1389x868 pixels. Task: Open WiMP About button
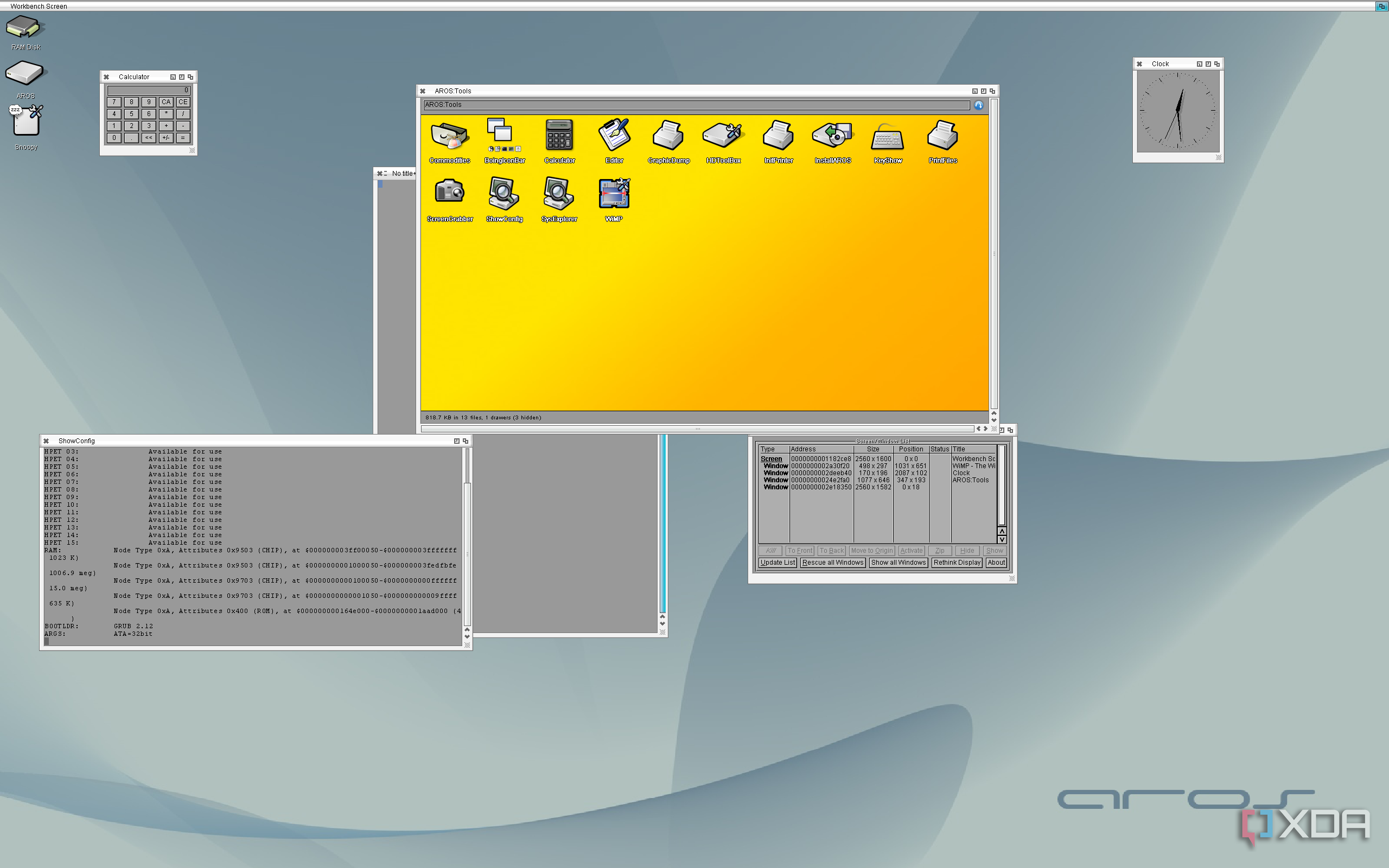click(996, 563)
